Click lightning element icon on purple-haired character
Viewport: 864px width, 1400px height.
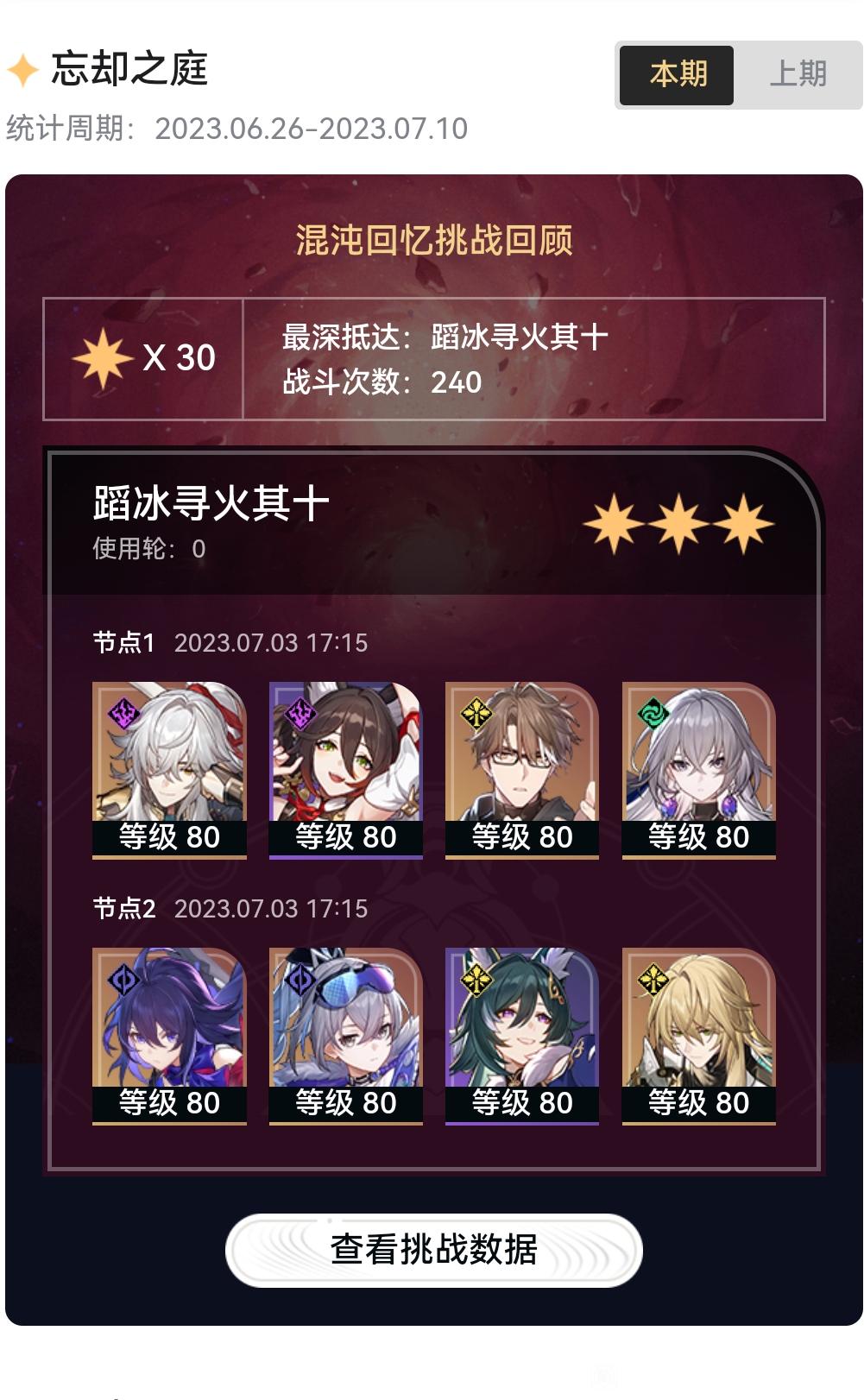123,980
